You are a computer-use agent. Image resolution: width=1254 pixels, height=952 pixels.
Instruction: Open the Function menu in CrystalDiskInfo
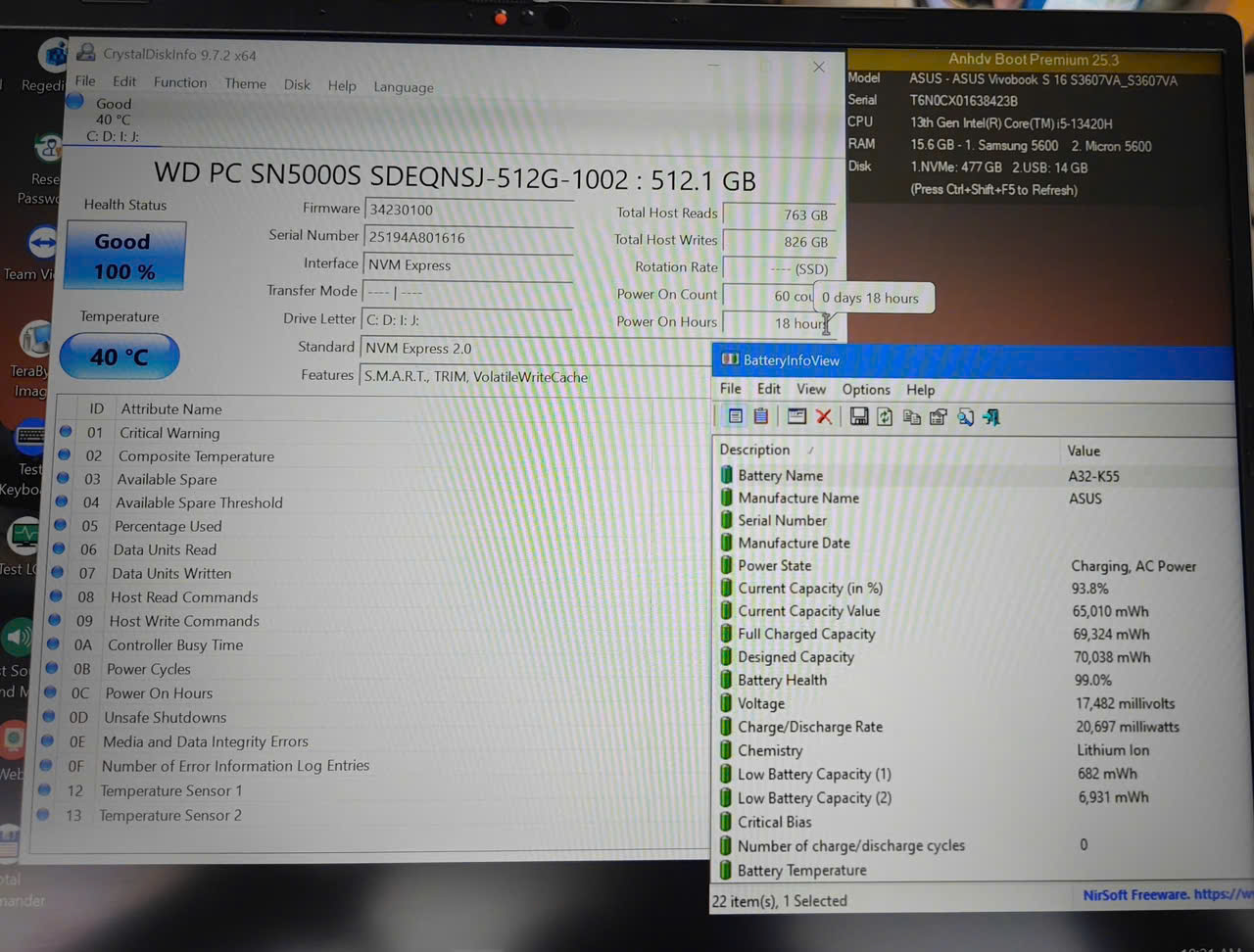(x=180, y=82)
